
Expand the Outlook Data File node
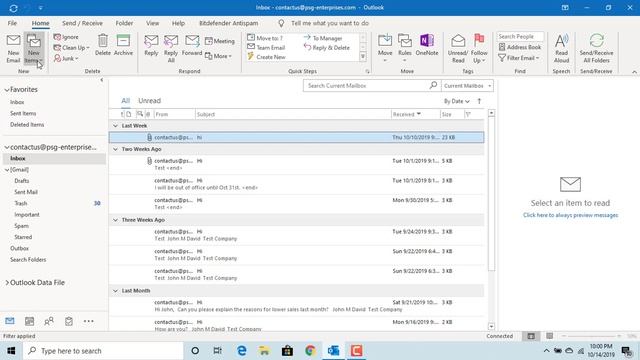click(x=7, y=282)
